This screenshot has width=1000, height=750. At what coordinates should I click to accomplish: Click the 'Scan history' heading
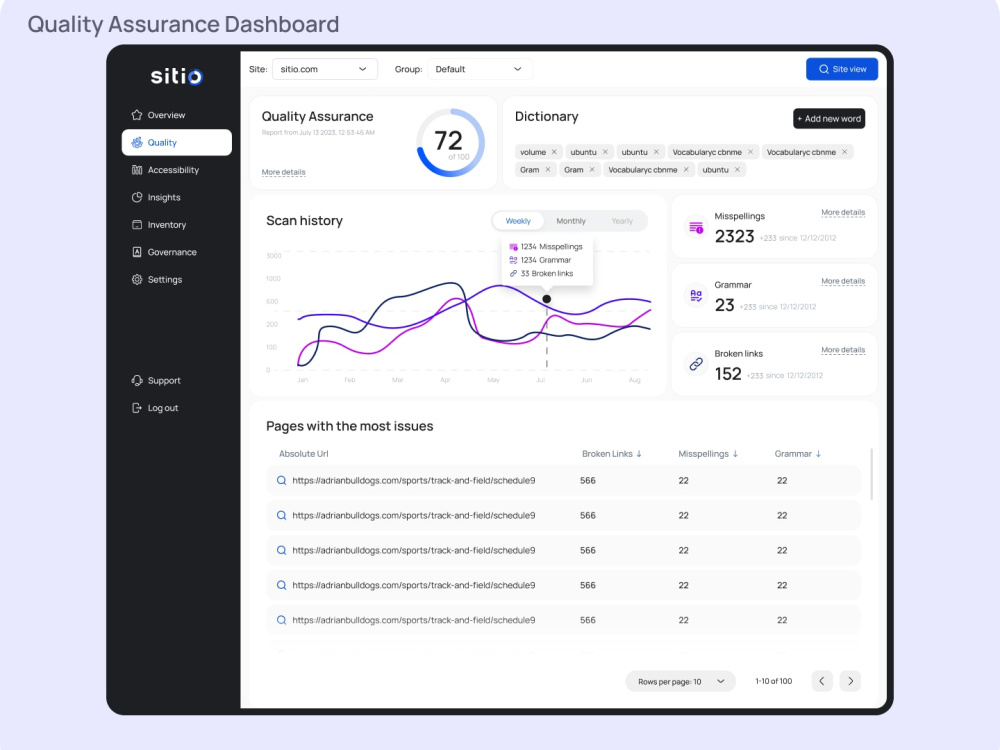pyautogui.click(x=304, y=221)
